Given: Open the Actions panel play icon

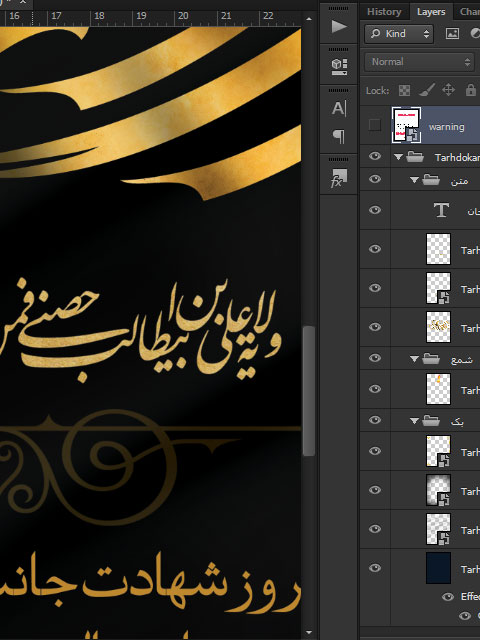Looking at the screenshot, I should pyautogui.click(x=339, y=27).
